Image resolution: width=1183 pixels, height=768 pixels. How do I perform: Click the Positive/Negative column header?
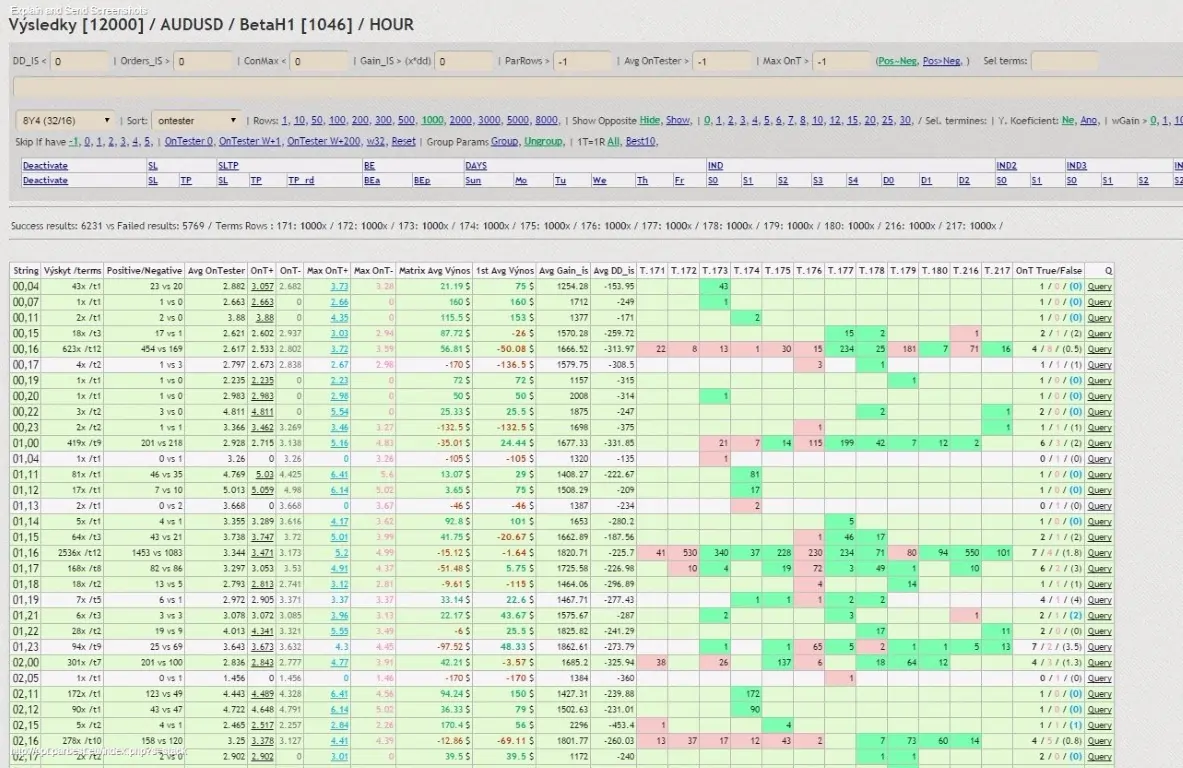[144, 271]
